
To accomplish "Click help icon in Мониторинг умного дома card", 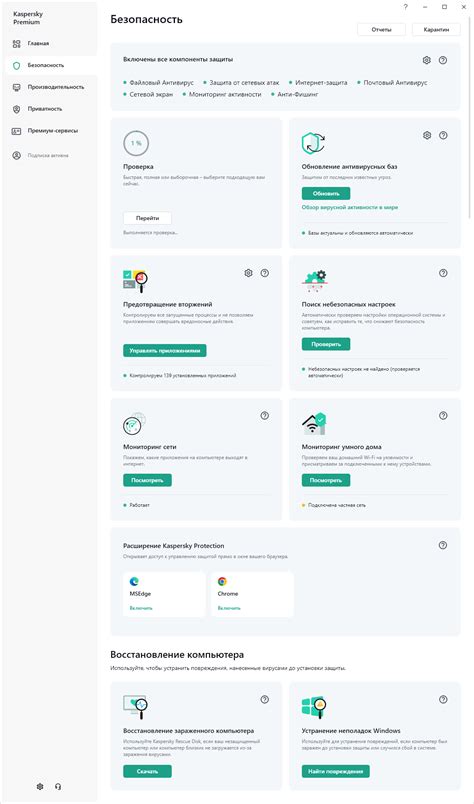I will click(443, 416).
